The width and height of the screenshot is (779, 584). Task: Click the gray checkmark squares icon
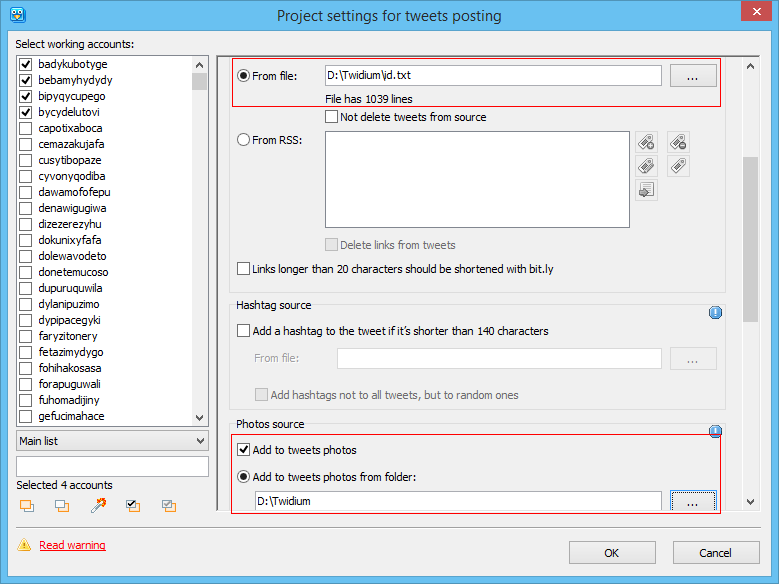(169, 506)
